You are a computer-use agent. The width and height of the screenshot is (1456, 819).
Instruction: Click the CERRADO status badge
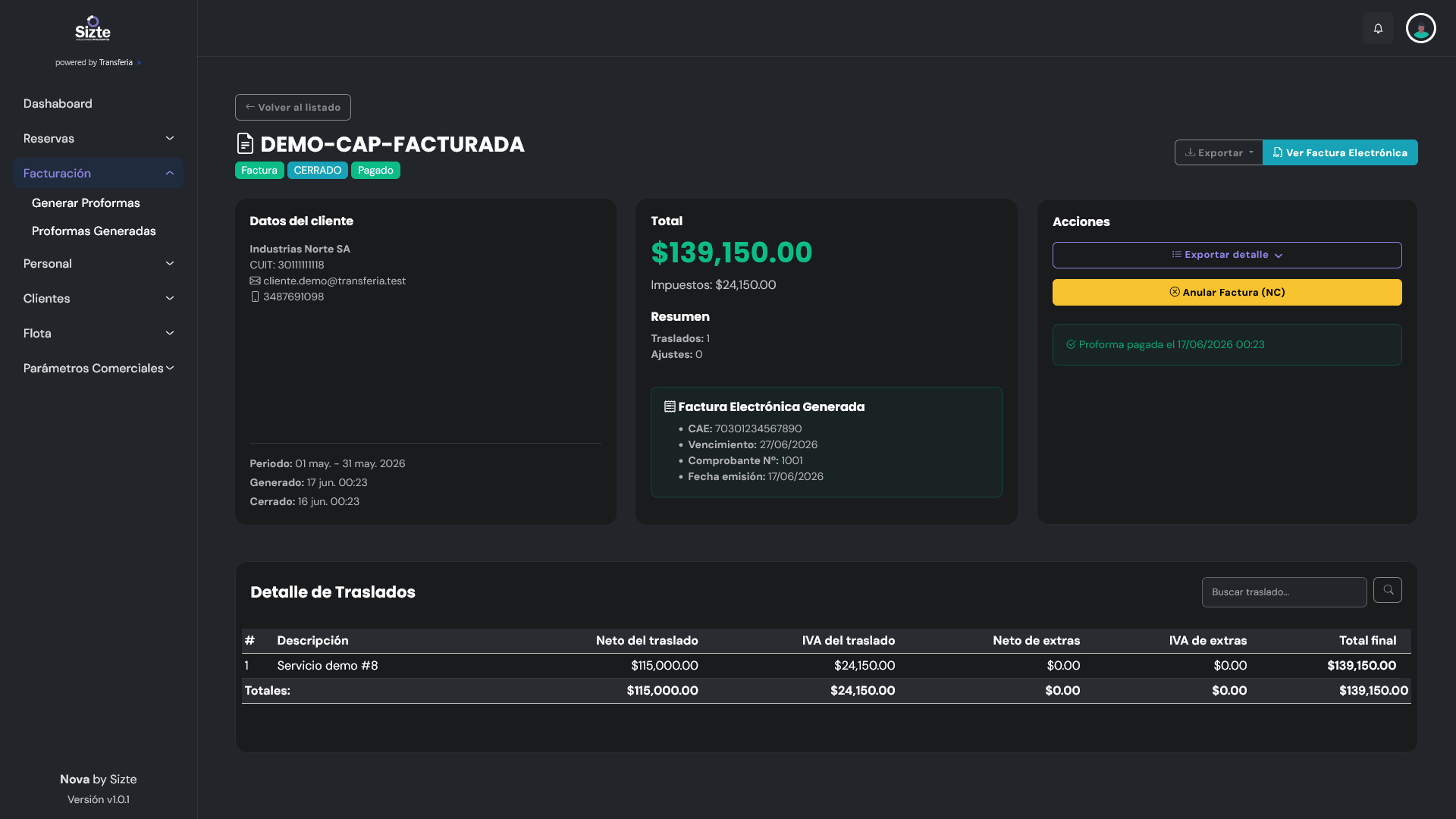coord(317,170)
